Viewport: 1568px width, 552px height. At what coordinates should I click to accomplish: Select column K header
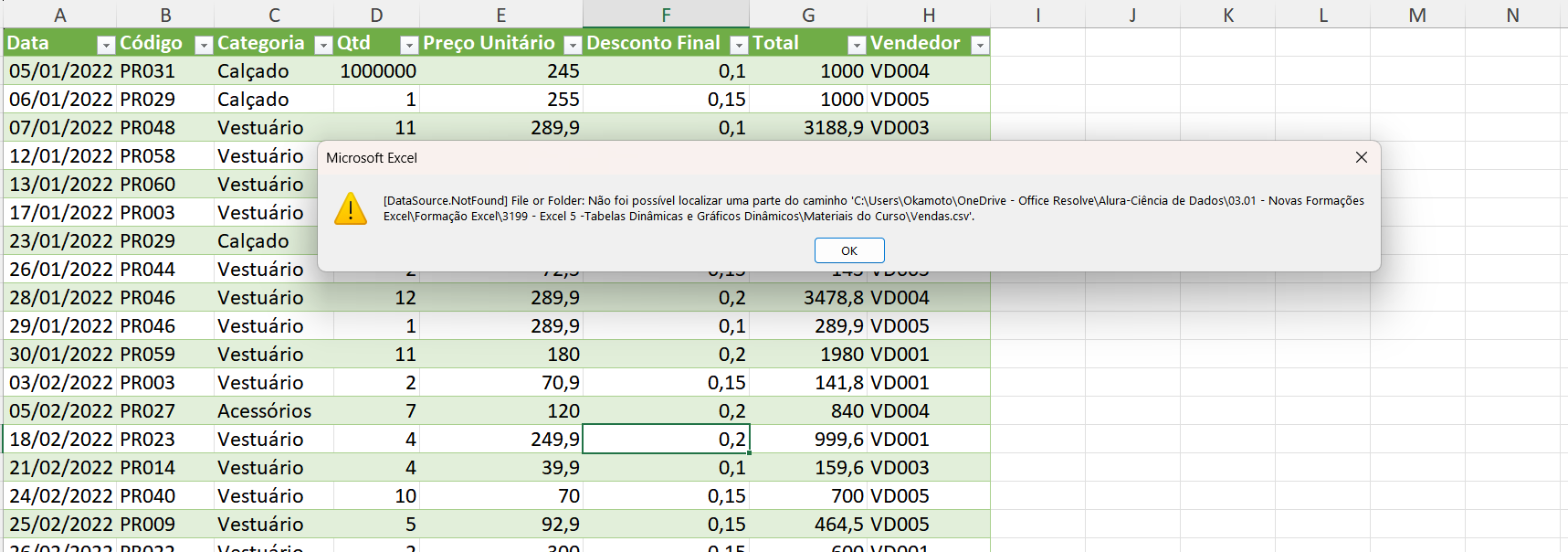[1227, 15]
